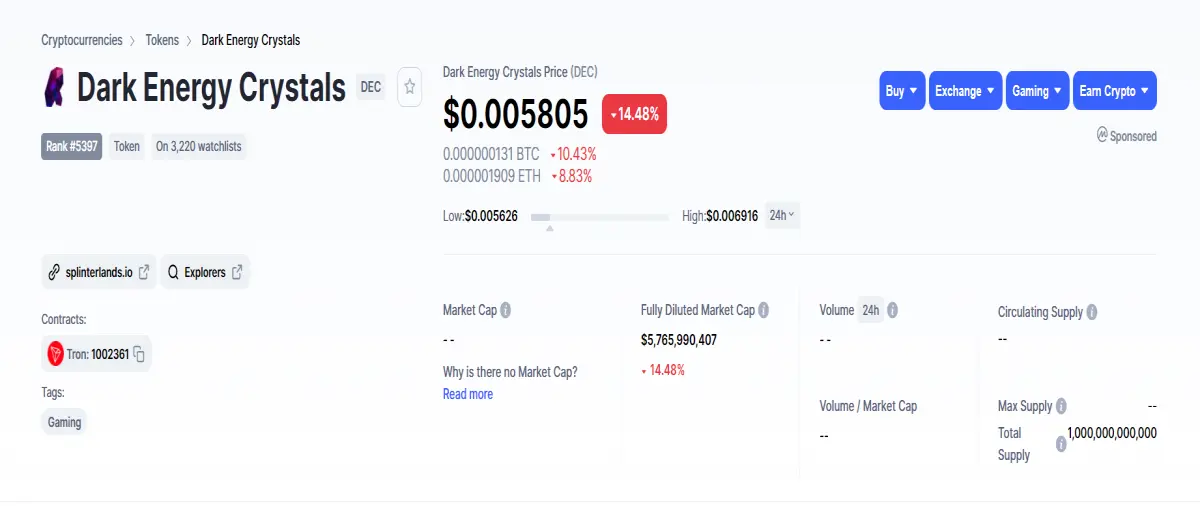This screenshot has height=506, width=1200.
Task: Click the High $0.006916 label
Action: coord(720,215)
